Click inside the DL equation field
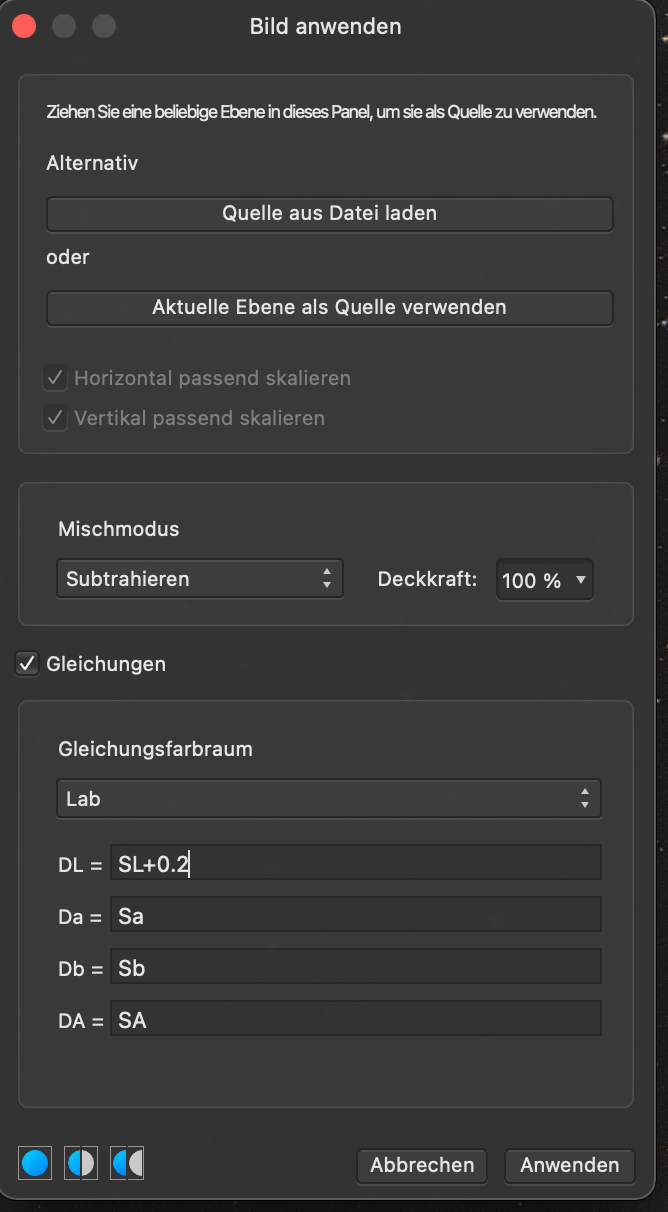 (355, 861)
